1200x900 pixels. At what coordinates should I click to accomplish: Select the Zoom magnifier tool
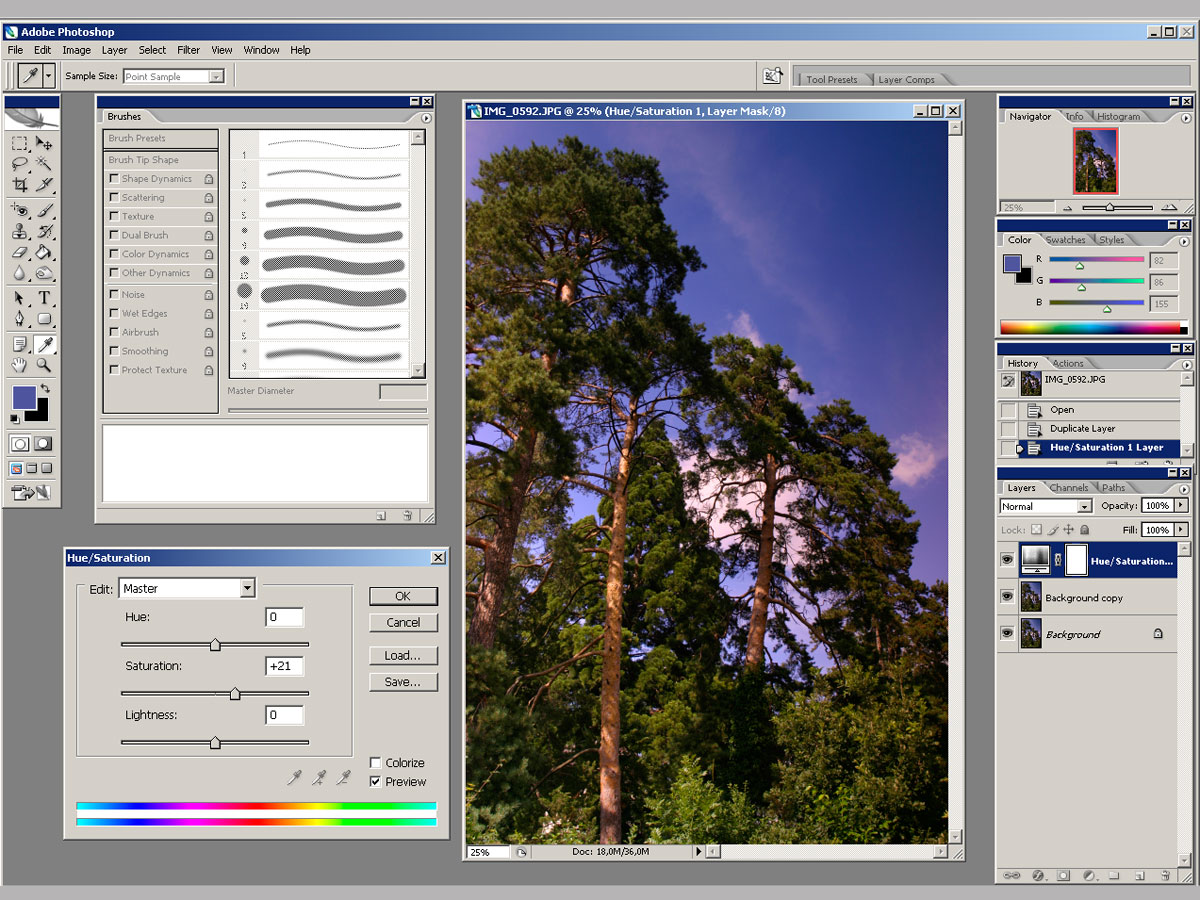pos(44,366)
